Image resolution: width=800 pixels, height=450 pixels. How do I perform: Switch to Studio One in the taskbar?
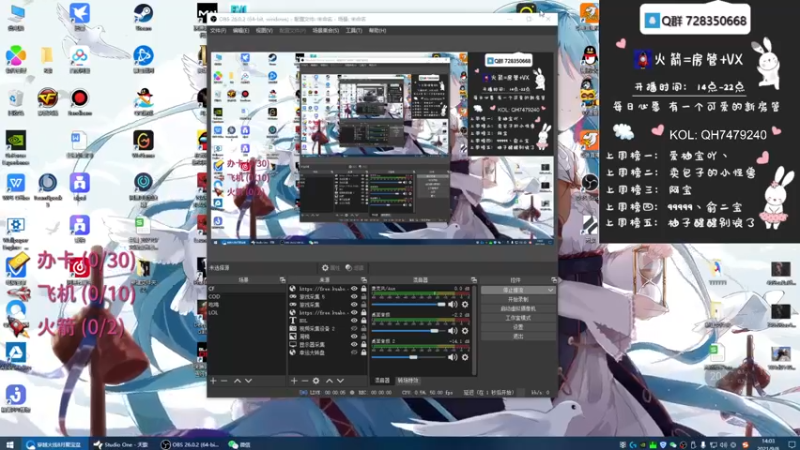click(121, 444)
